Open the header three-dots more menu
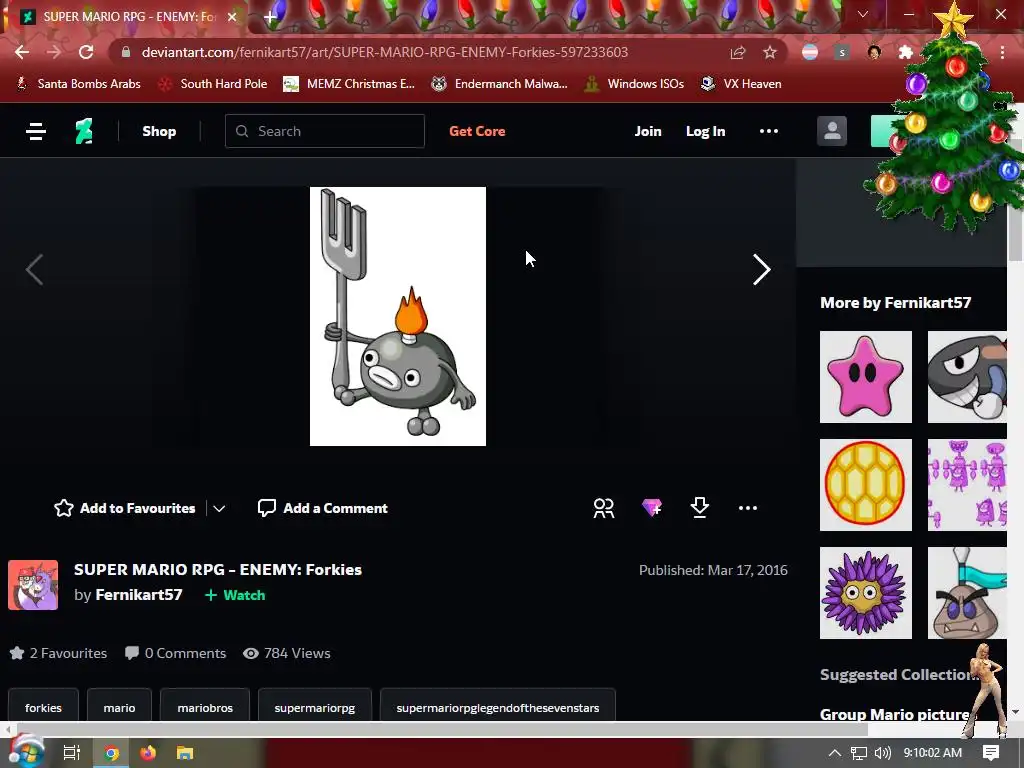 point(769,131)
